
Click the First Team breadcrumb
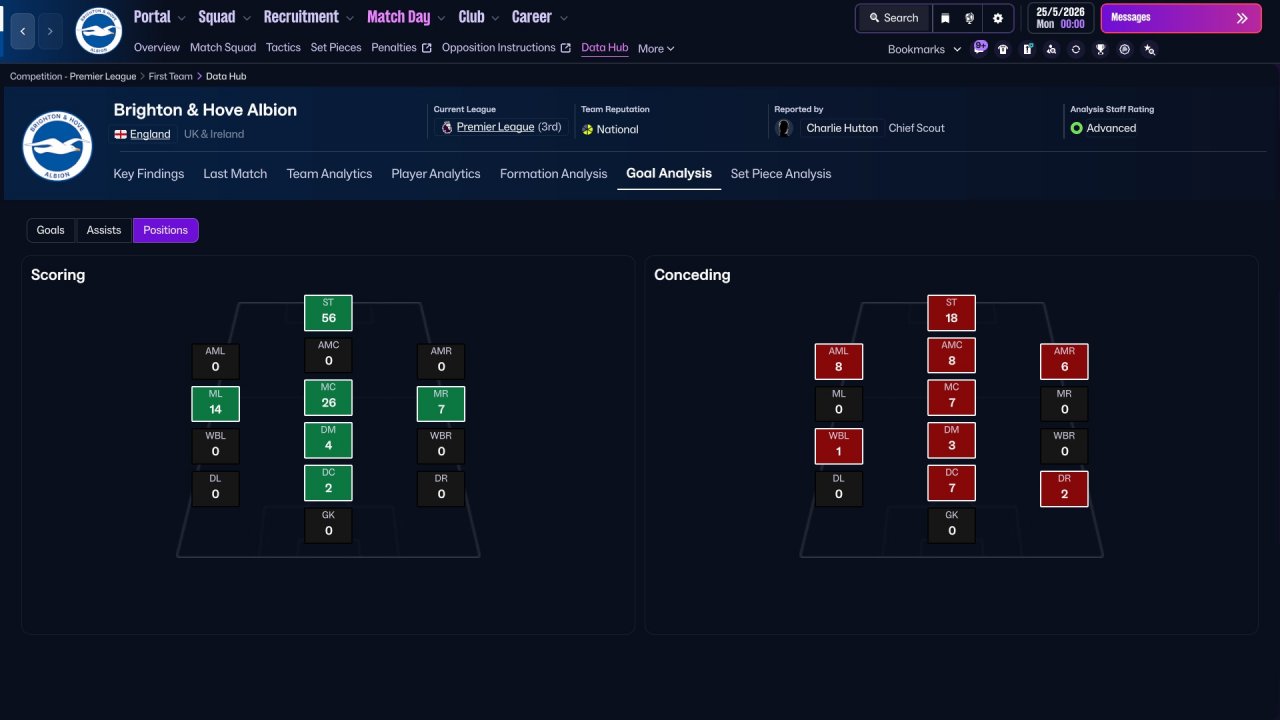point(171,76)
